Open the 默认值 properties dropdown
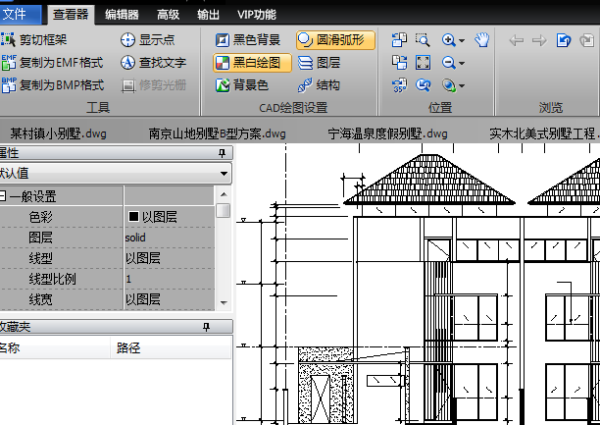The height and width of the screenshot is (425, 600). 224,173
